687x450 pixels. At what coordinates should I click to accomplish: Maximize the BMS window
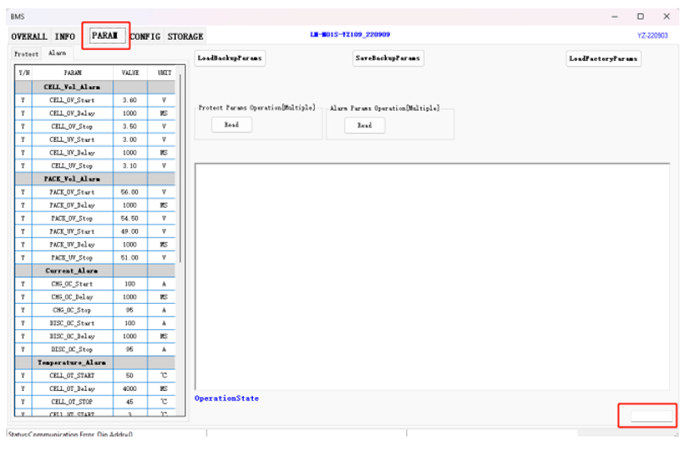(640, 17)
